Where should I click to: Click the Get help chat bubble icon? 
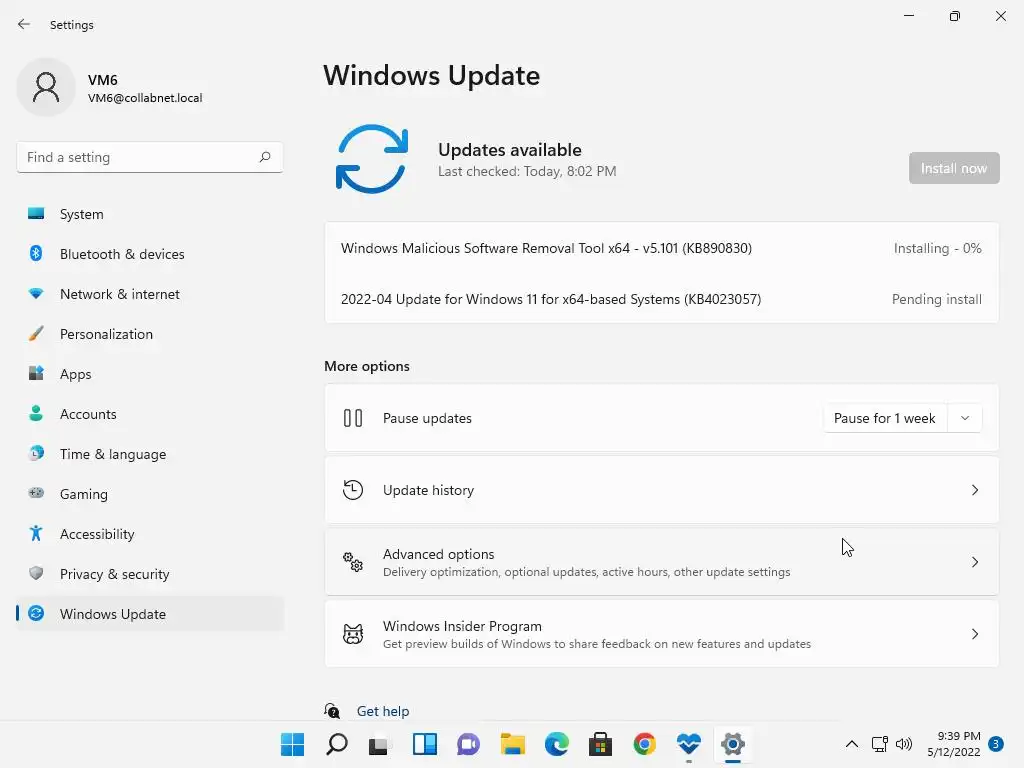(x=332, y=711)
